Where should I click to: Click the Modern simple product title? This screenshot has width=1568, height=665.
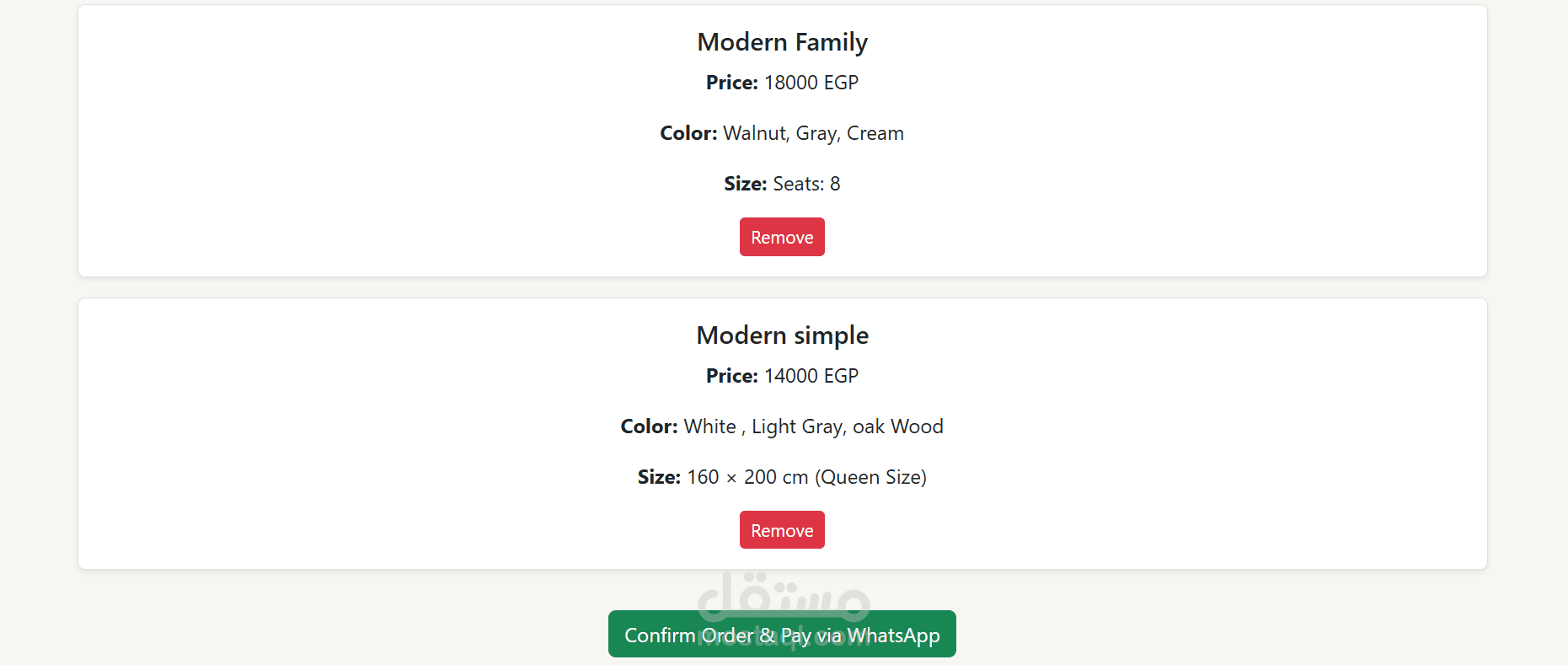[x=782, y=335]
